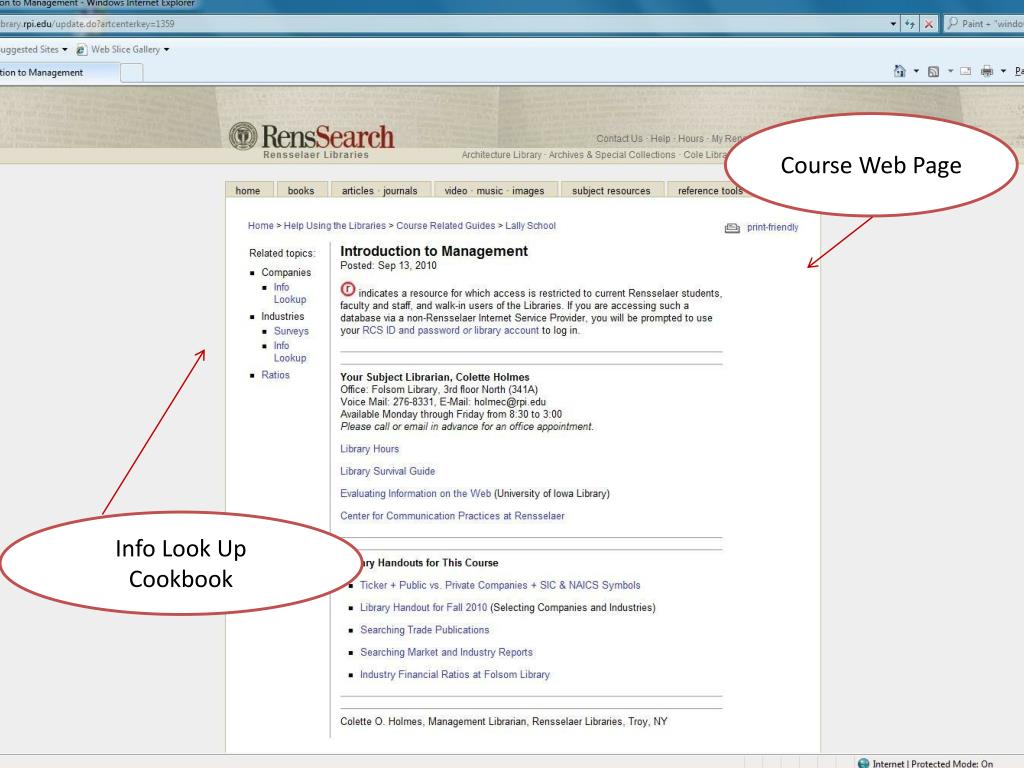1024x768 pixels.
Task: Click the search box magnifier icon
Action: pos(953,24)
